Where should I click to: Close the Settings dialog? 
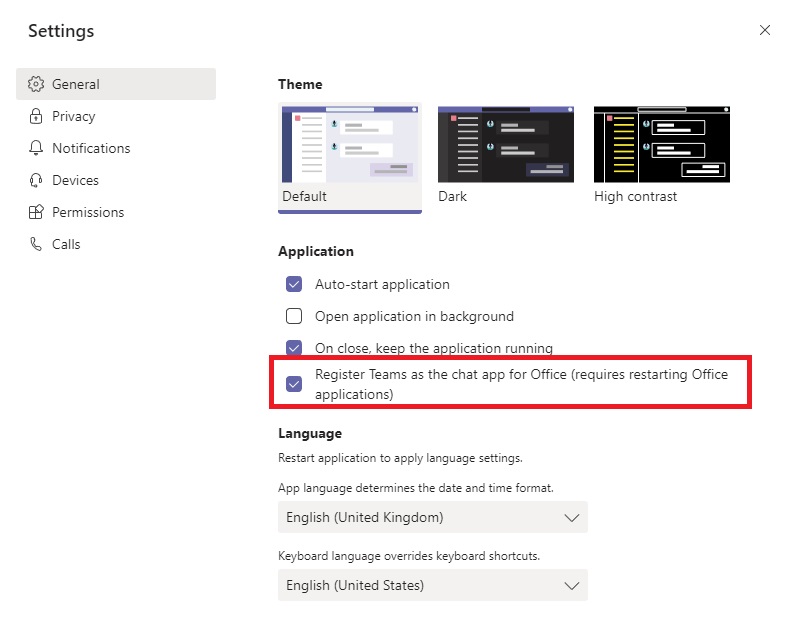coord(764,30)
